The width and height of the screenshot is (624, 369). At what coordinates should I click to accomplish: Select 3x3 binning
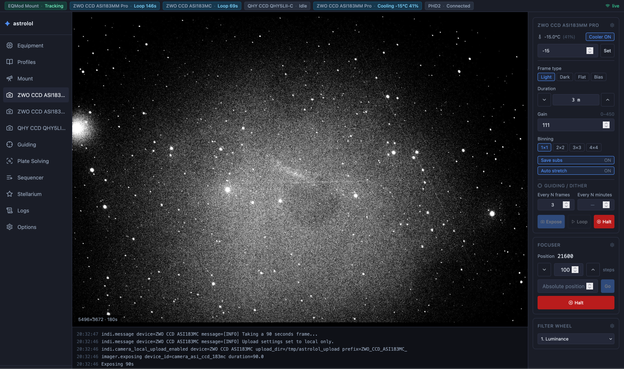coord(577,147)
